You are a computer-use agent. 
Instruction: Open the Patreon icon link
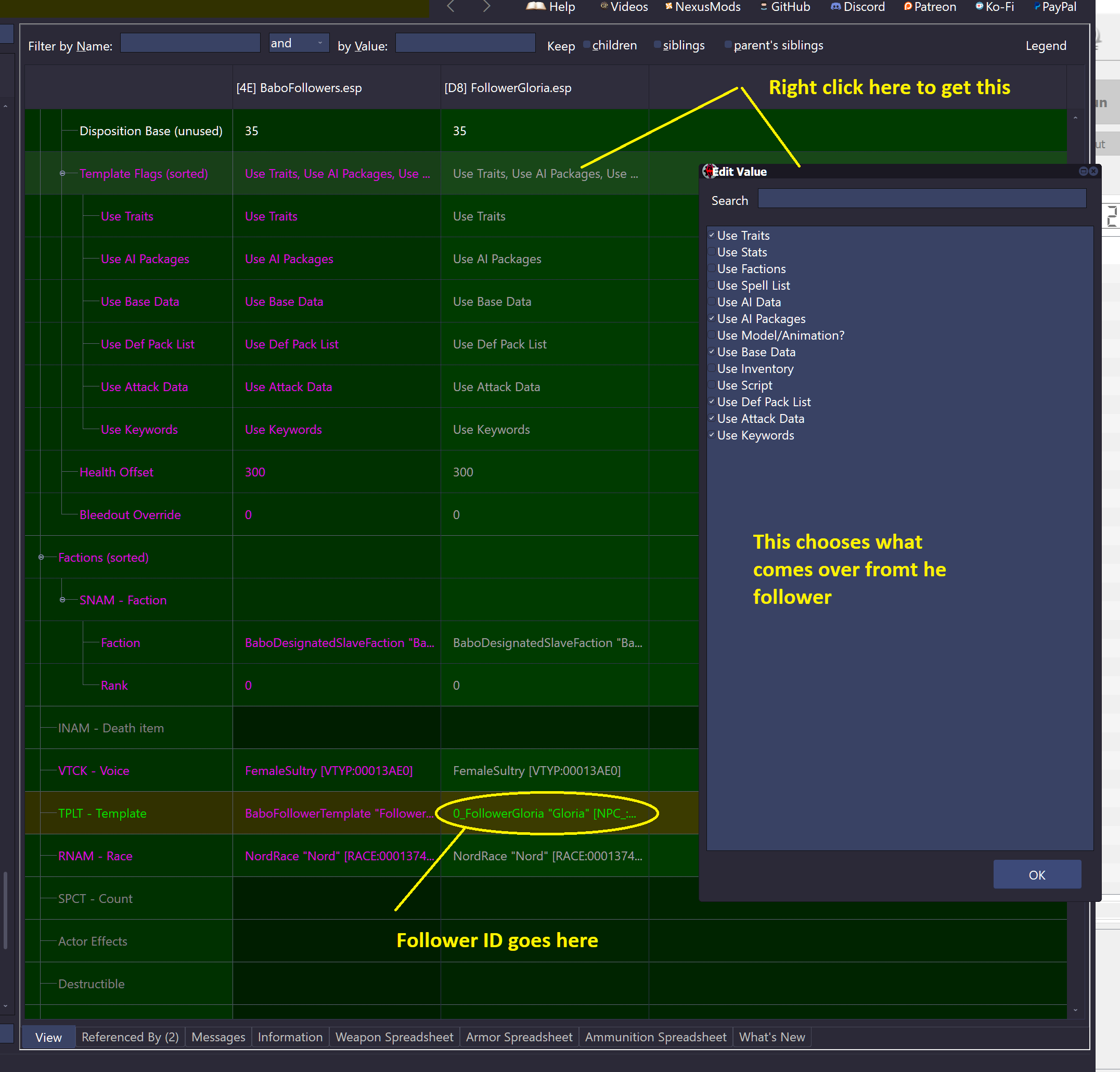pos(908,6)
